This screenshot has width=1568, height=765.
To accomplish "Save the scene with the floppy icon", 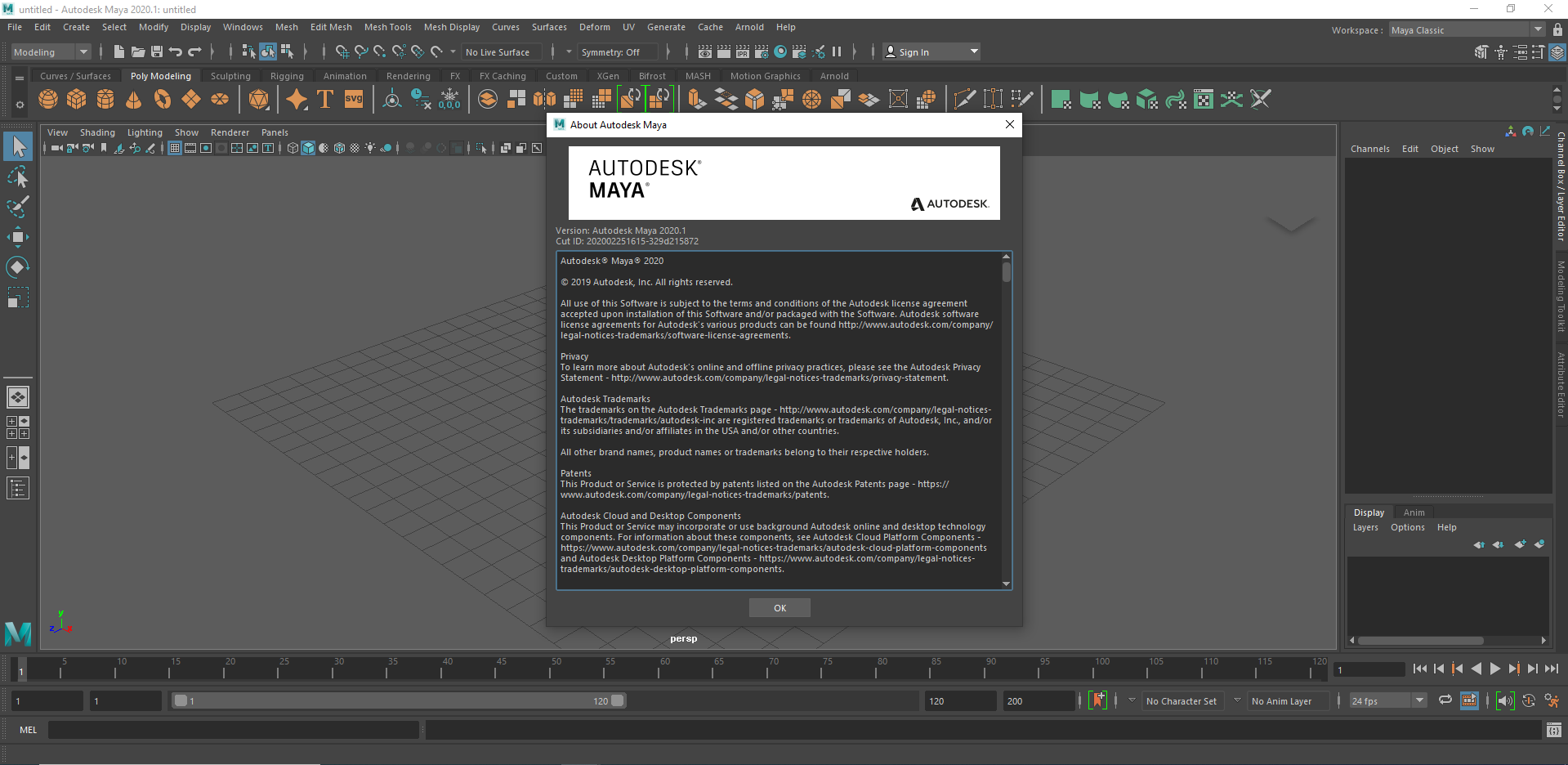I will 157,51.
